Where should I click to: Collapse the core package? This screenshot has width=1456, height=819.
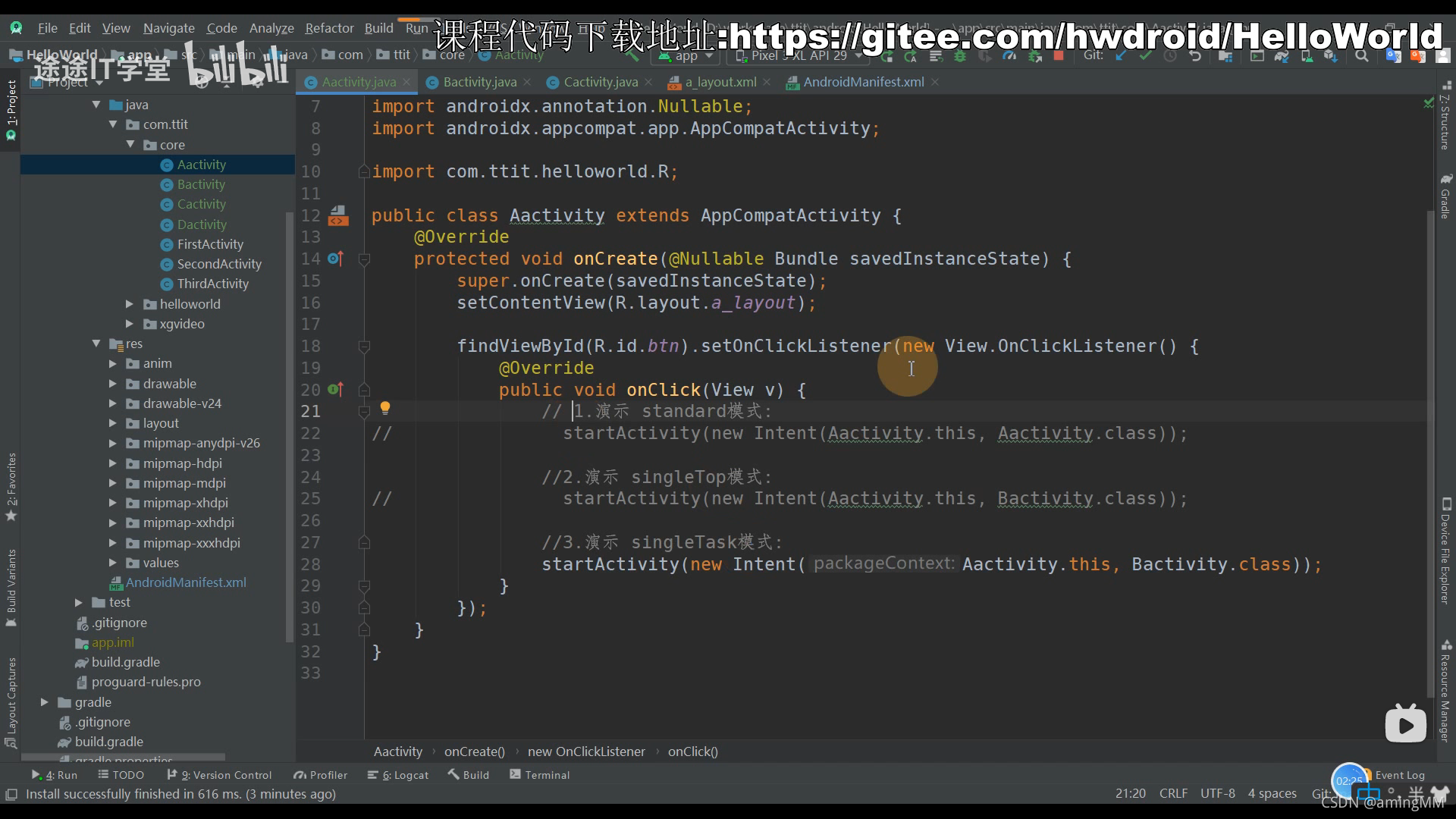(x=130, y=144)
